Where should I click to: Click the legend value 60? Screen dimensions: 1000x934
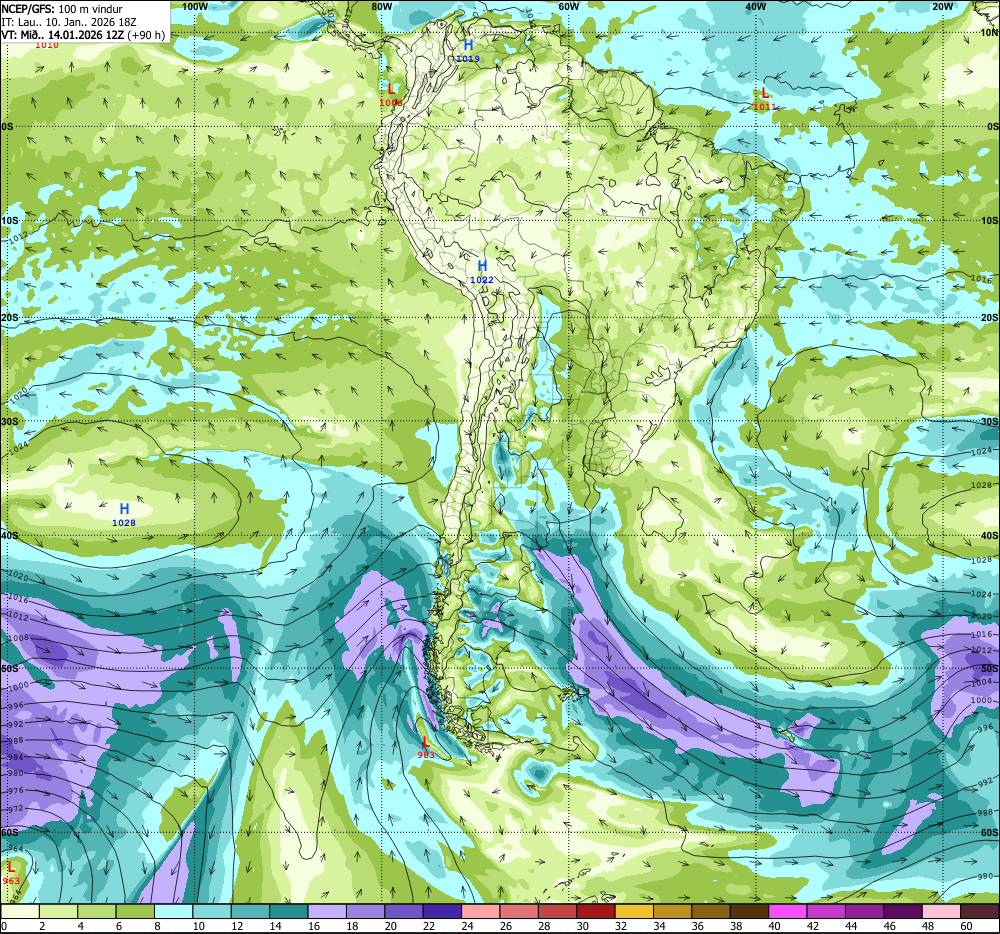966,926
